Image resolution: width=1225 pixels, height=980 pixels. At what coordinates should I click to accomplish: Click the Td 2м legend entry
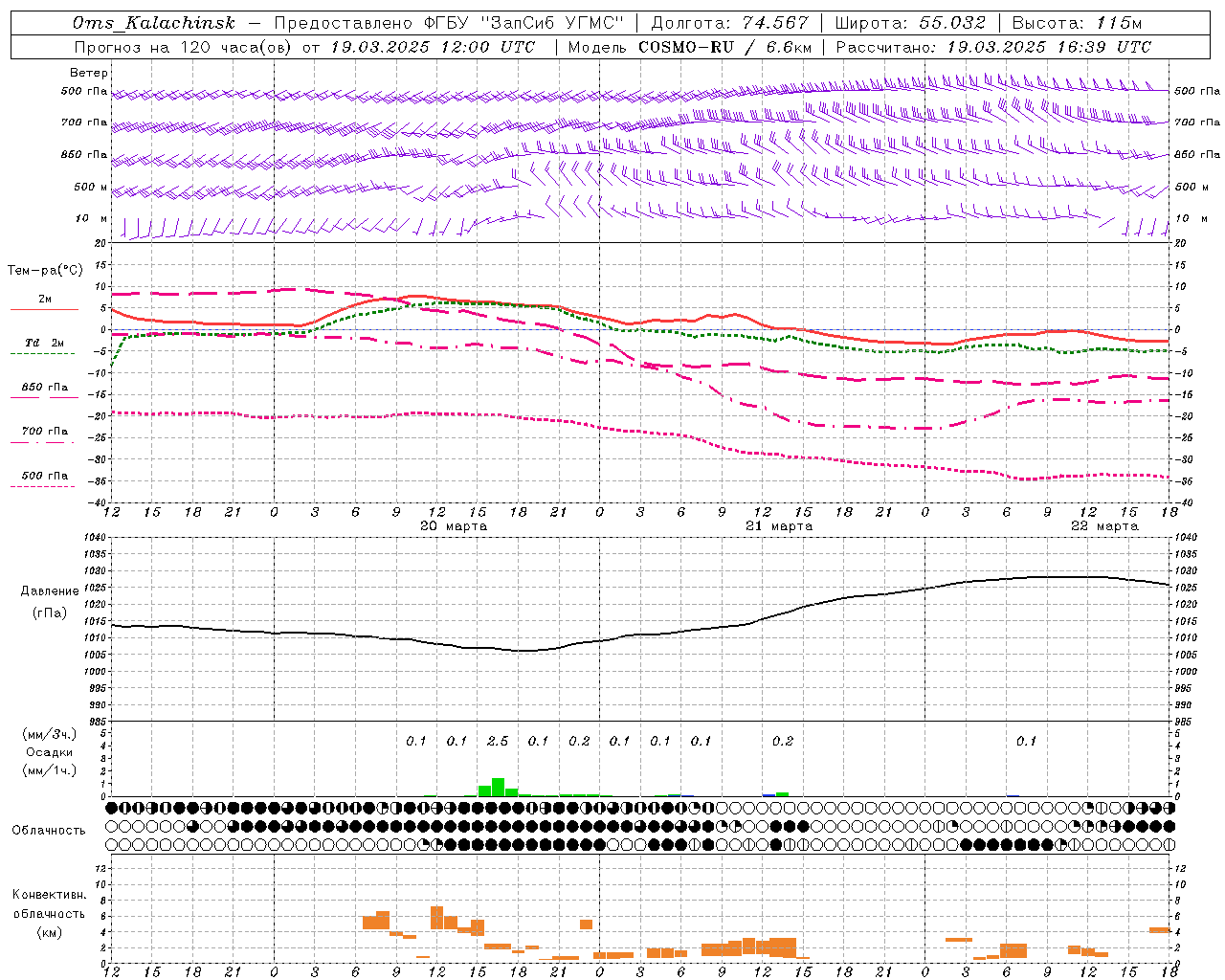pyautogui.click(x=44, y=343)
